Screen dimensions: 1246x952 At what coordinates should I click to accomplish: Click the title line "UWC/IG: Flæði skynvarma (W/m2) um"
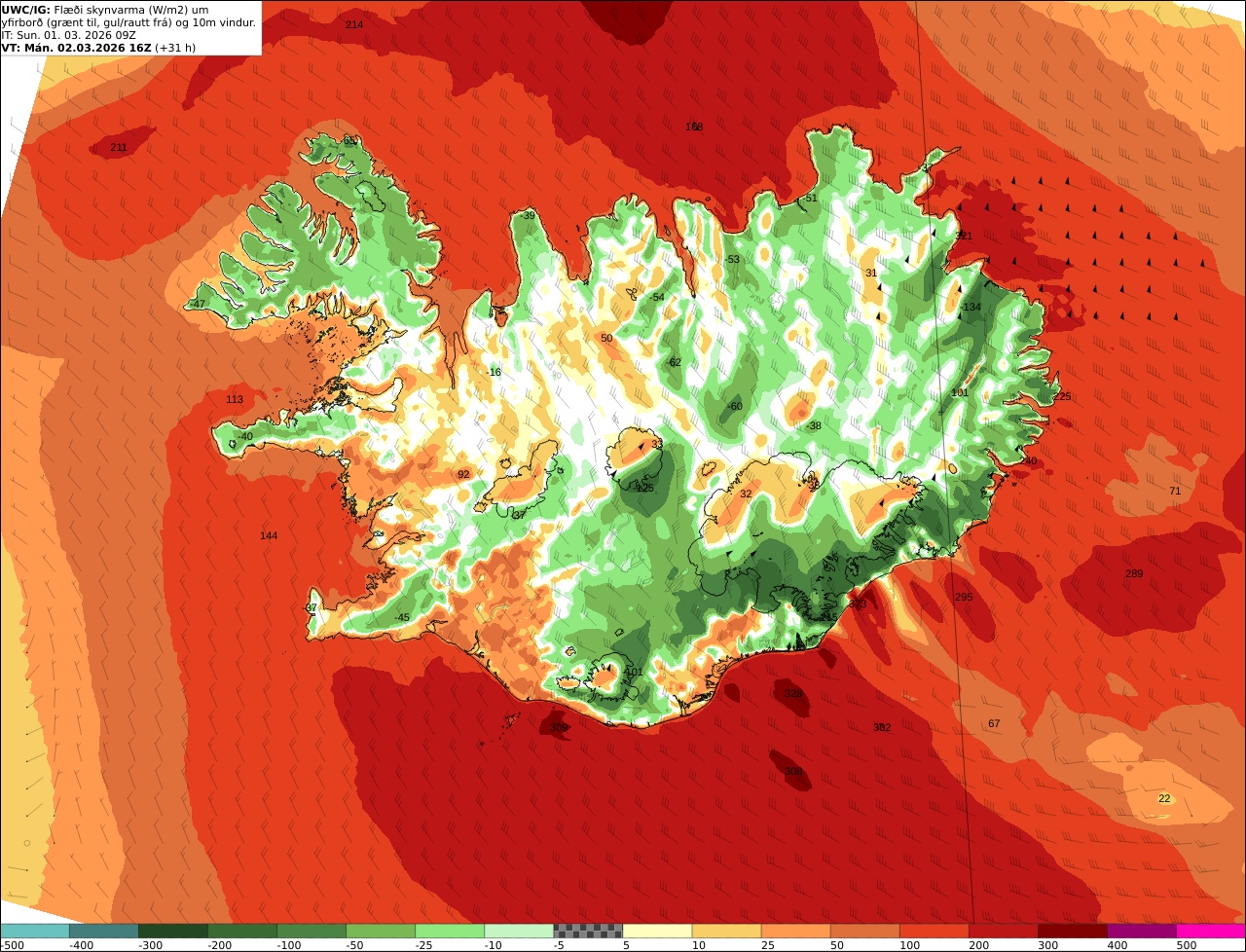pyautogui.click(x=105, y=10)
